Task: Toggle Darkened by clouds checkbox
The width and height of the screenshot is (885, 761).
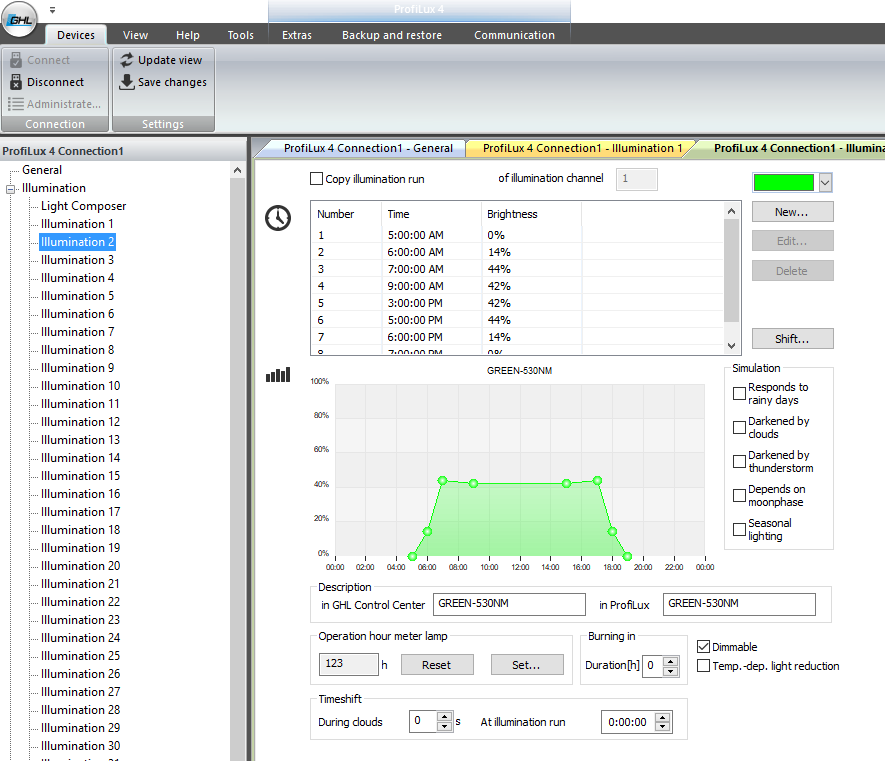Action: [x=739, y=427]
